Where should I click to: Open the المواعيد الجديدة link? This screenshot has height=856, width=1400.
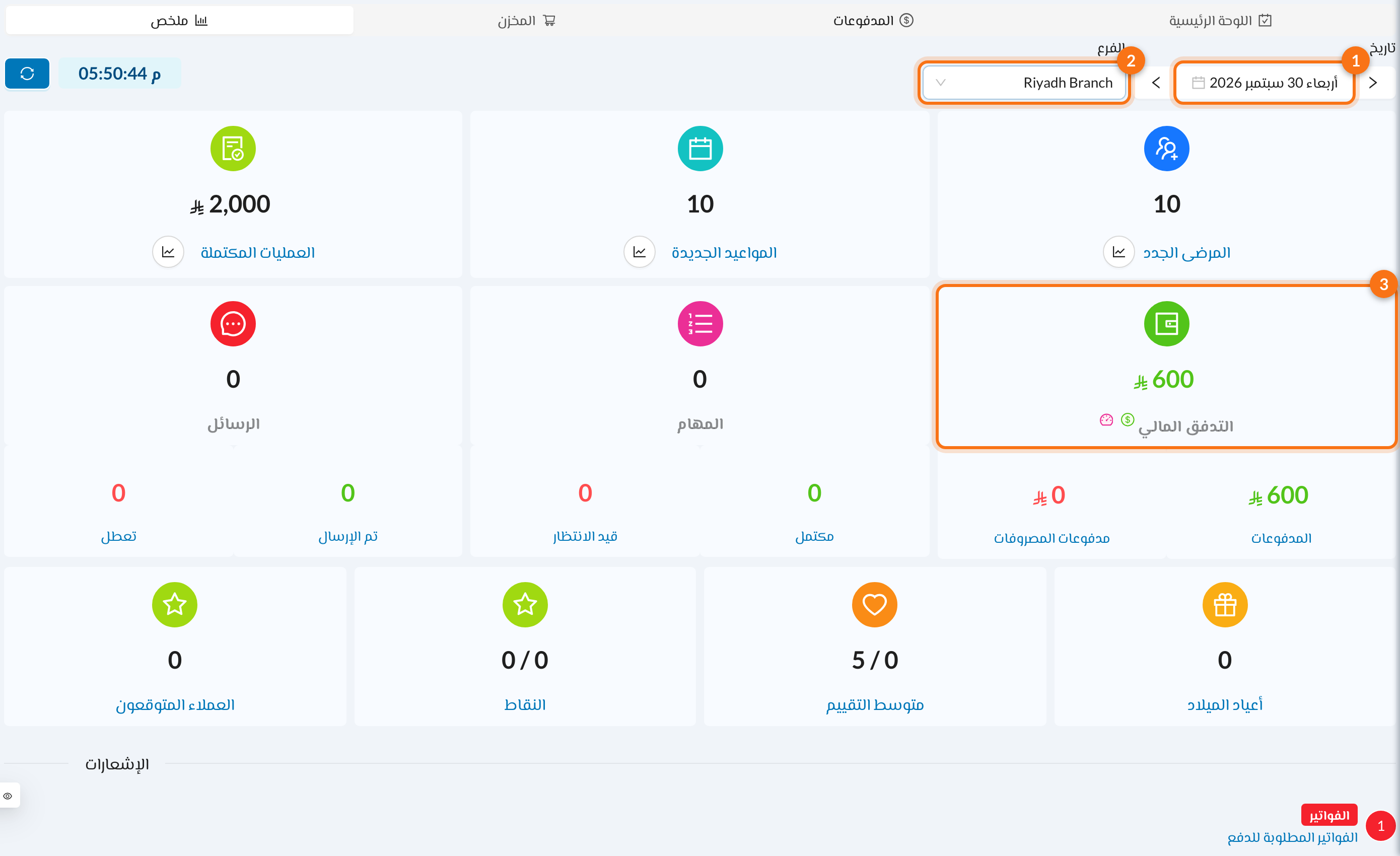click(724, 252)
